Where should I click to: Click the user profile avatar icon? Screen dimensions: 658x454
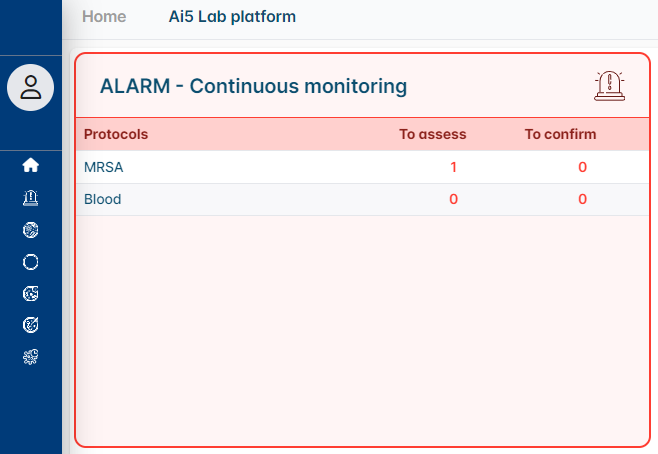pos(31,87)
